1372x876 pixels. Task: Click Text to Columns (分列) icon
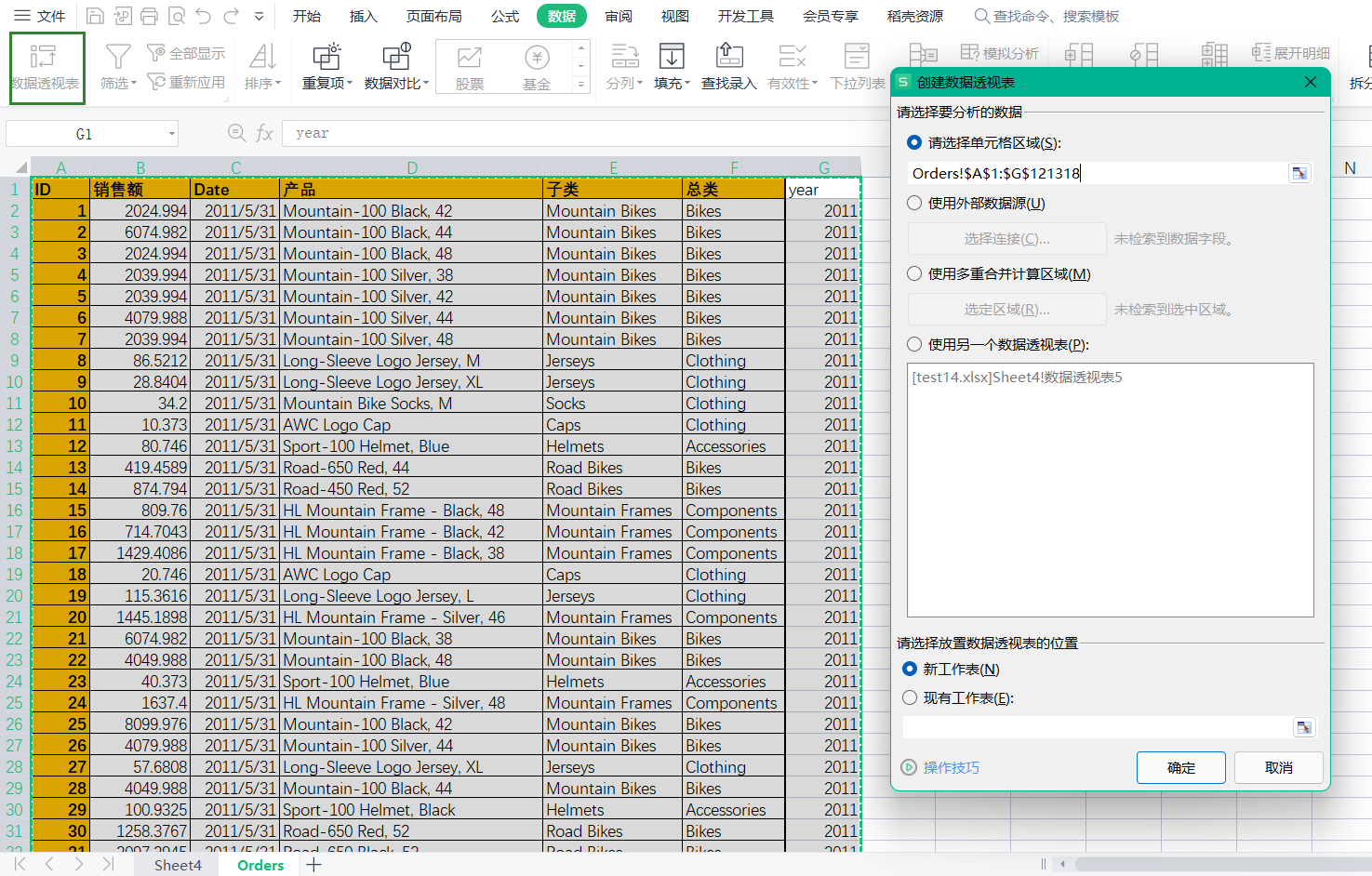(x=624, y=57)
